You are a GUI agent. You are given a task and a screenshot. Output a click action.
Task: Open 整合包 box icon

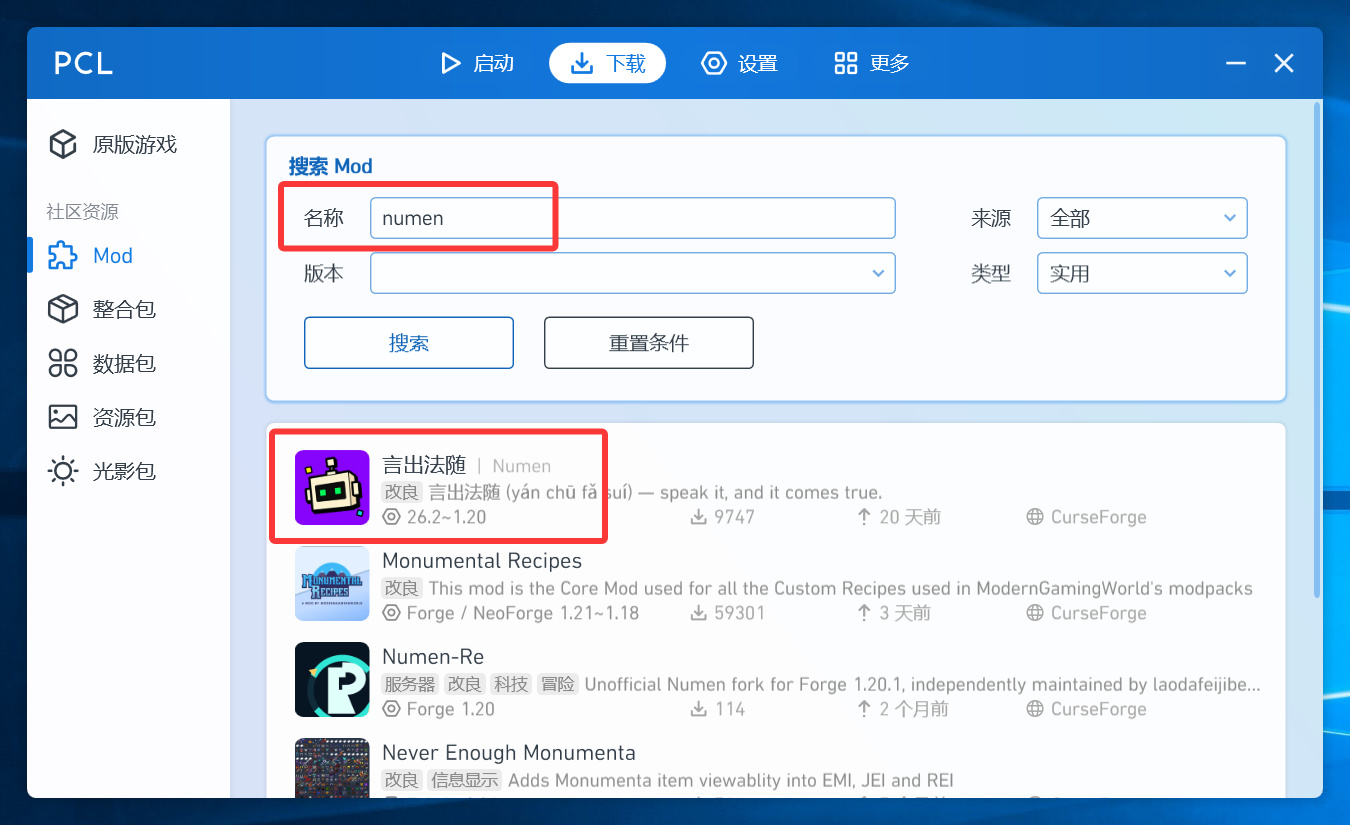pyautogui.click(x=63, y=310)
